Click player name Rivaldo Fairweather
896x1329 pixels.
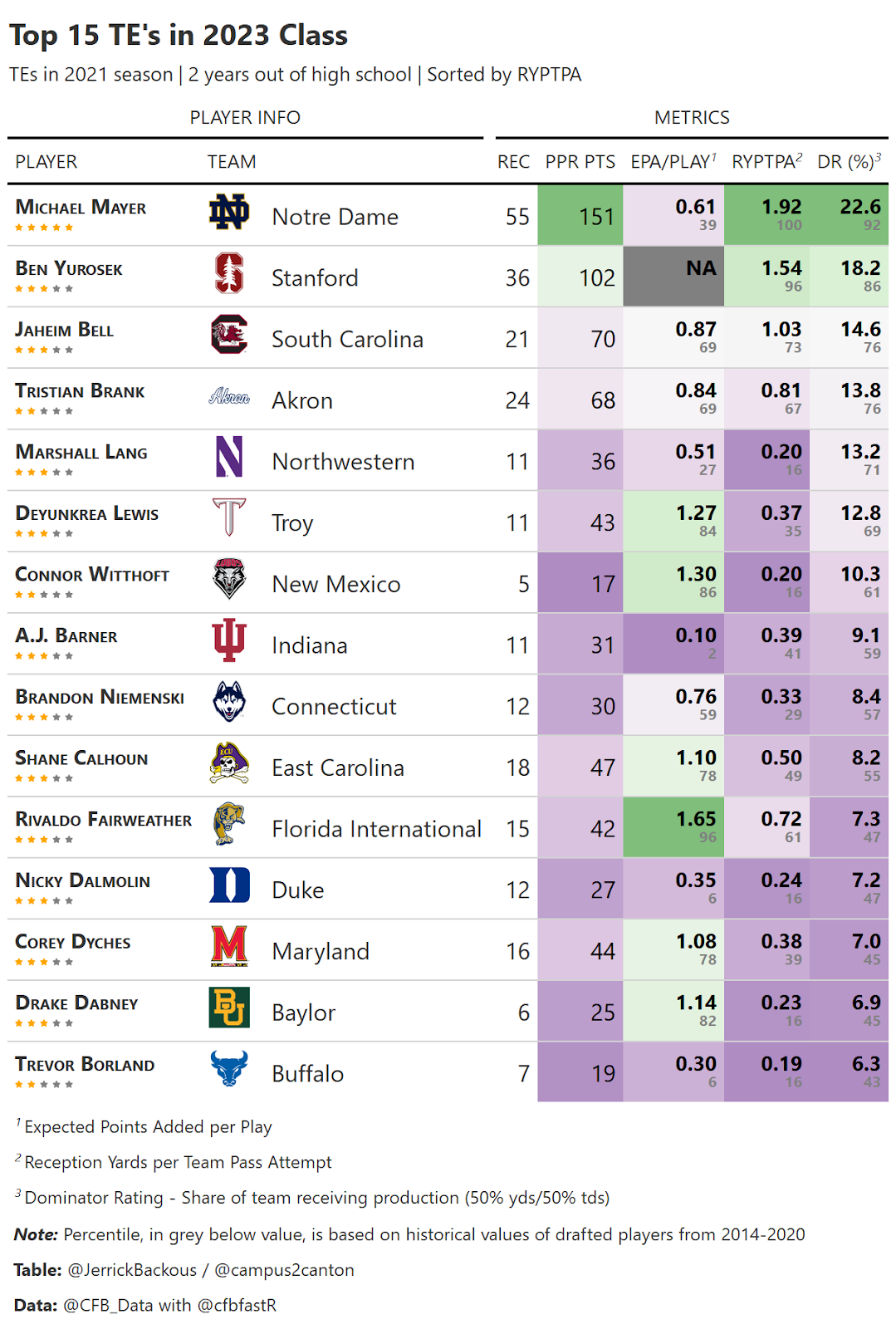click(103, 820)
